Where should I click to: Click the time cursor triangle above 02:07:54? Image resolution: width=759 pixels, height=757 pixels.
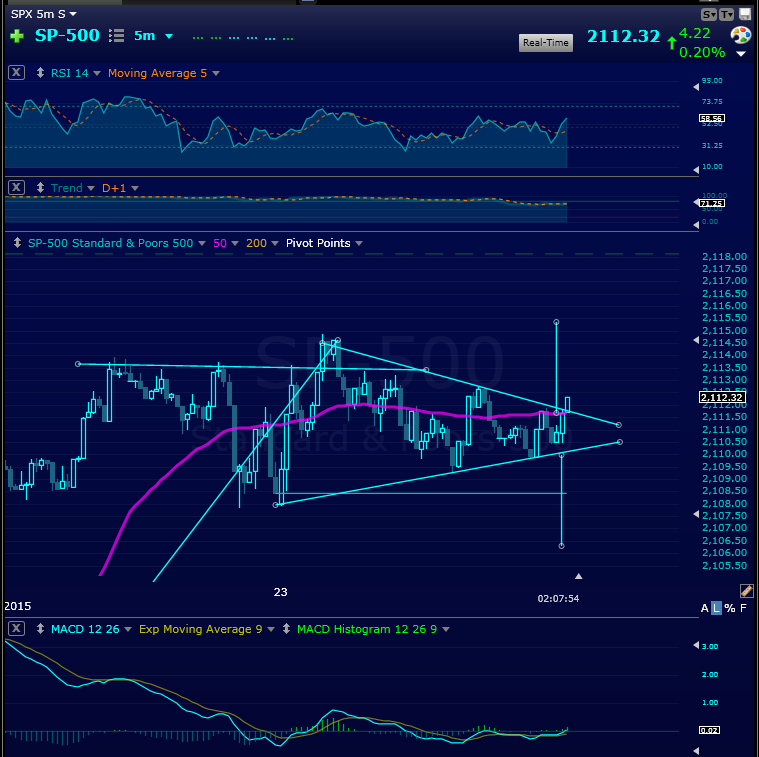tap(578, 576)
